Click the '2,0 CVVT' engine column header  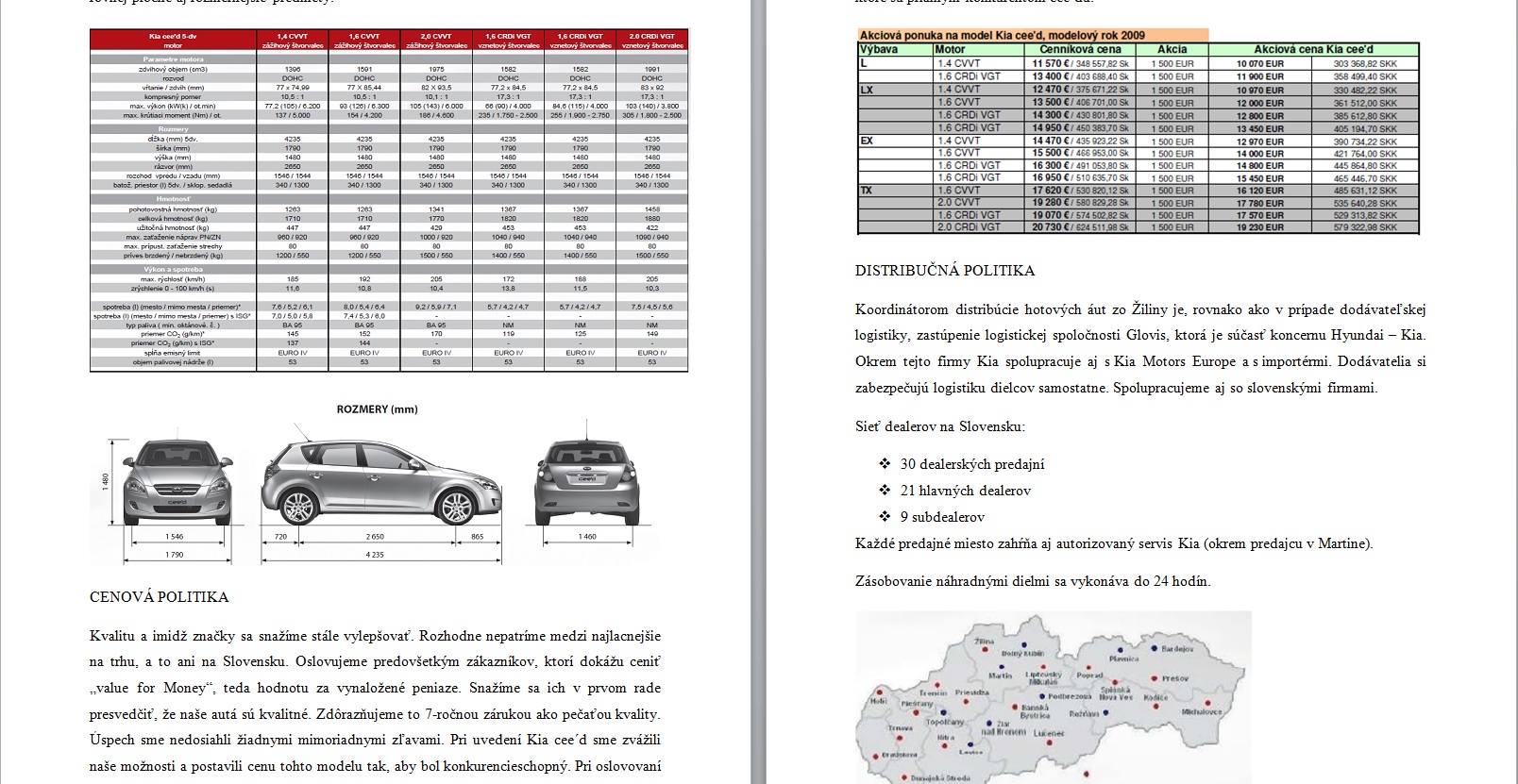pyautogui.click(x=436, y=41)
